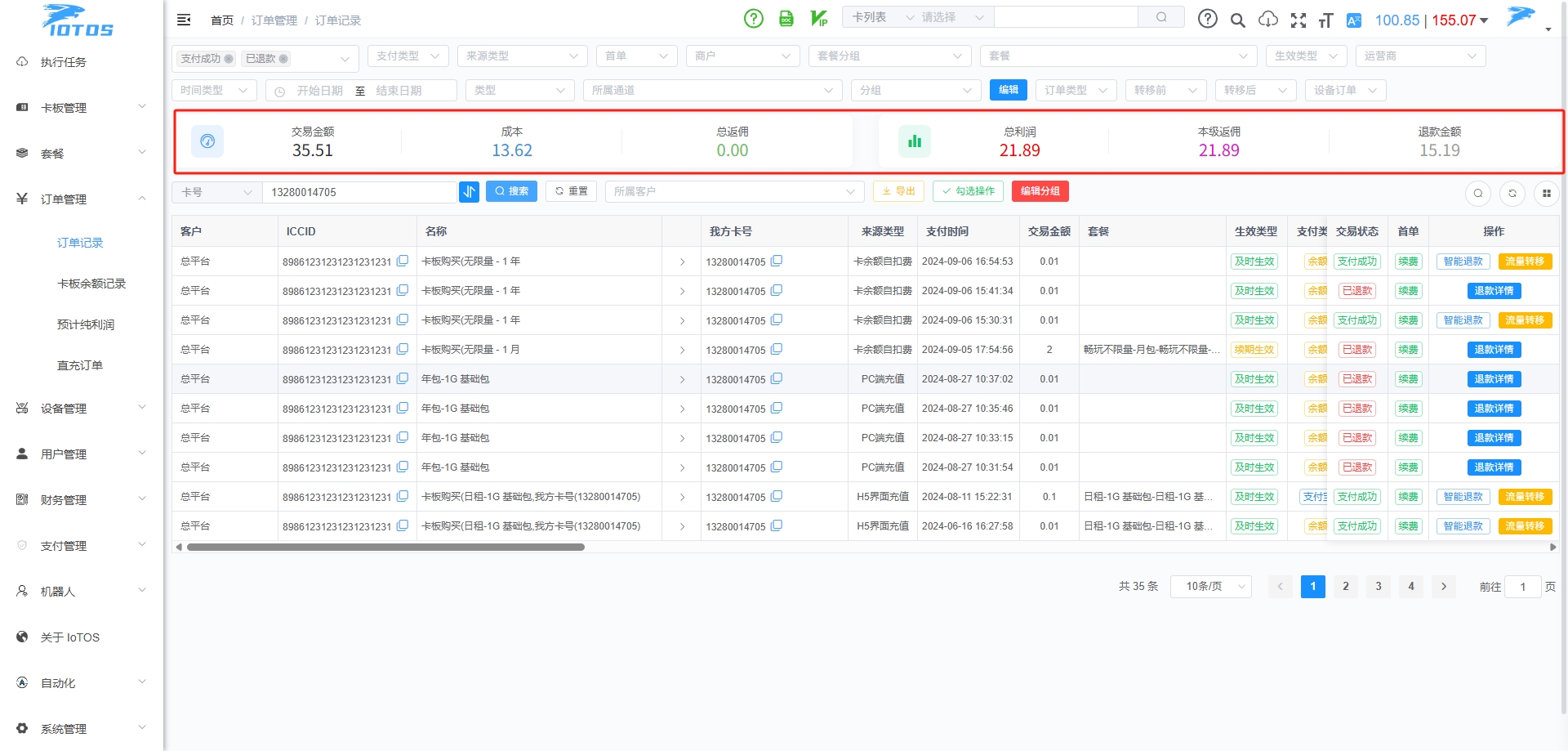Click the black magnifier search icon in header
Viewport: 1568px width, 751px height.
click(1238, 20)
